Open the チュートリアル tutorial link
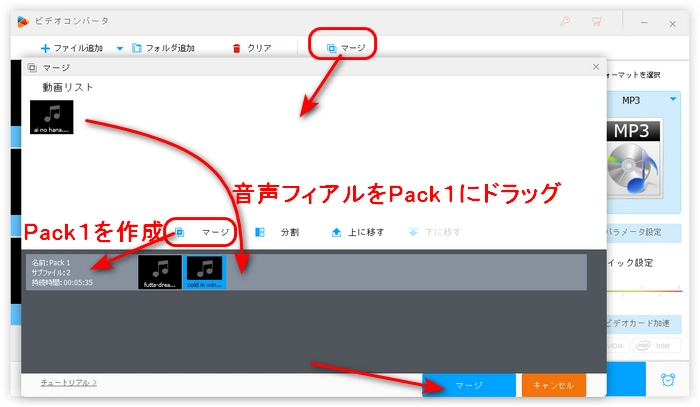Viewport: 700px width, 407px height. pyautogui.click(x=69, y=383)
